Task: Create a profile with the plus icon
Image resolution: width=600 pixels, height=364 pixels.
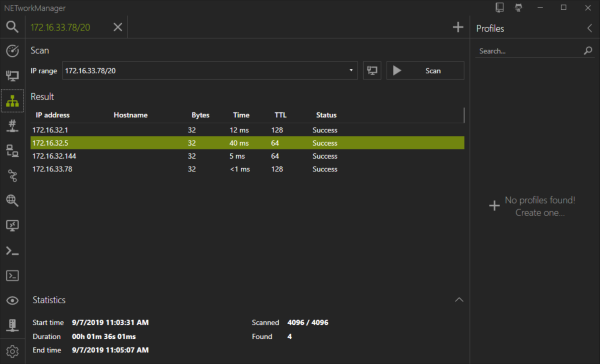Action: pyautogui.click(x=494, y=206)
